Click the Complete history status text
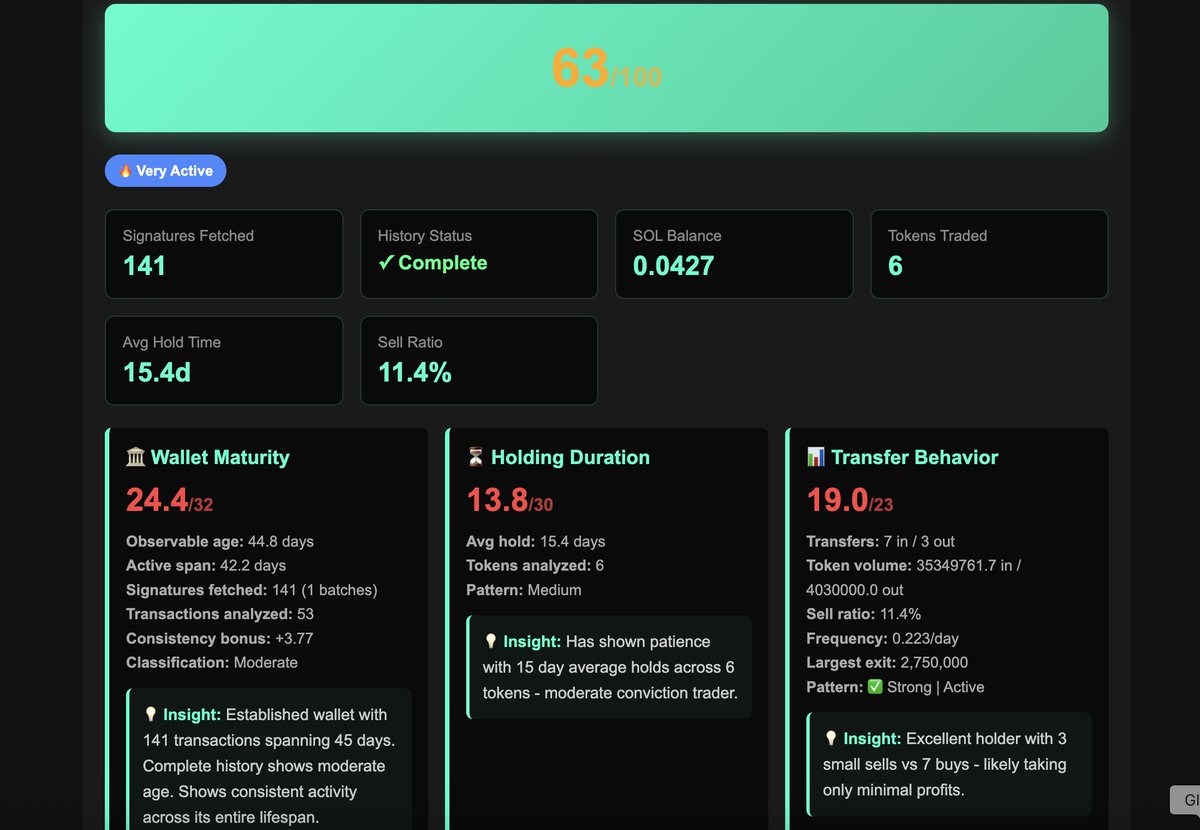Viewport: 1200px width, 830px height. (x=433, y=263)
